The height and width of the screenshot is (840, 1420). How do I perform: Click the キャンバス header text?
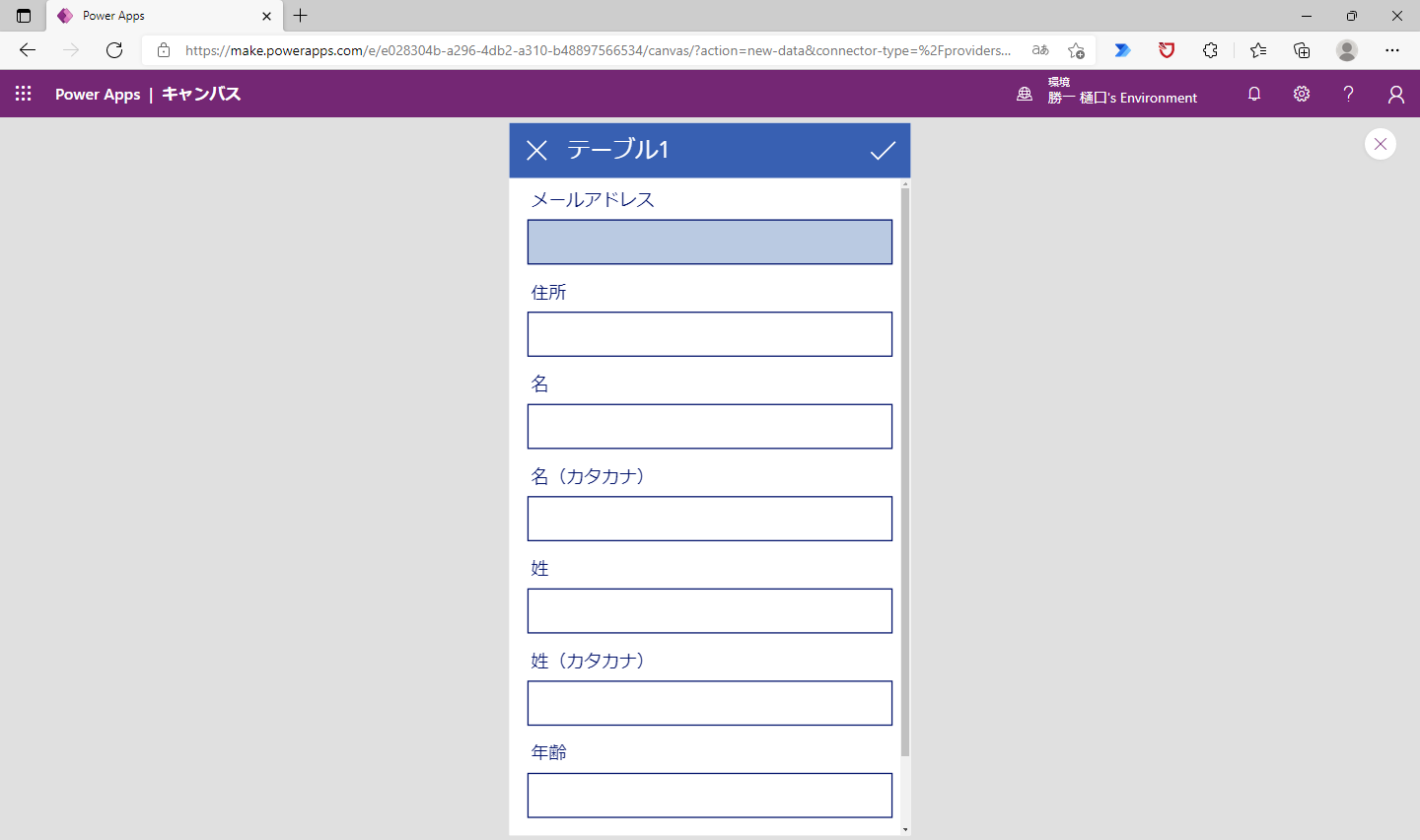click(x=201, y=95)
